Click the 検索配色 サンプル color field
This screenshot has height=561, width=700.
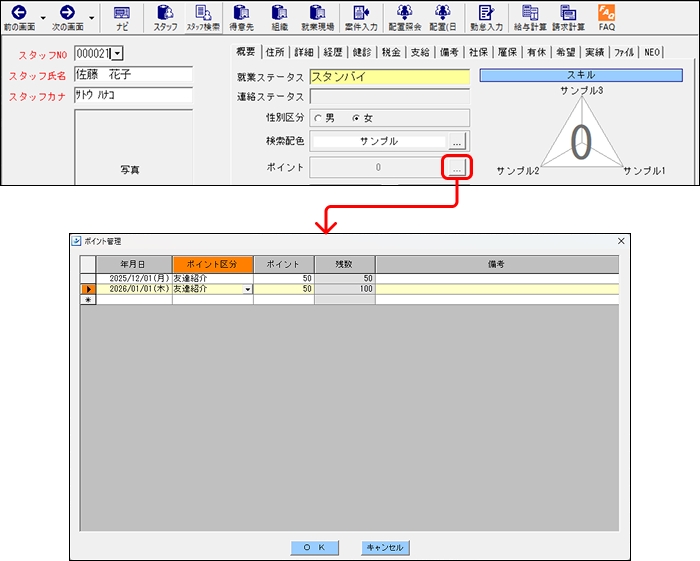(x=379, y=141)
